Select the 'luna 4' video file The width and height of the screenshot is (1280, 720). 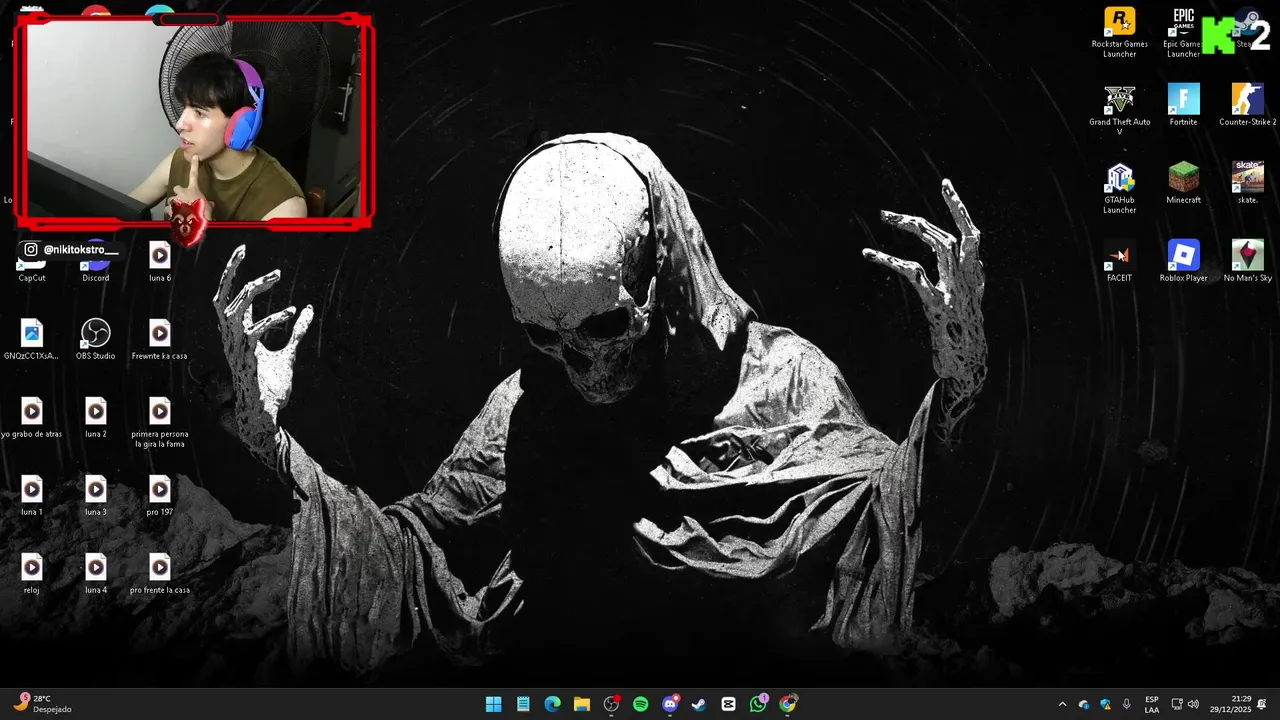click(x=95, y=573)
